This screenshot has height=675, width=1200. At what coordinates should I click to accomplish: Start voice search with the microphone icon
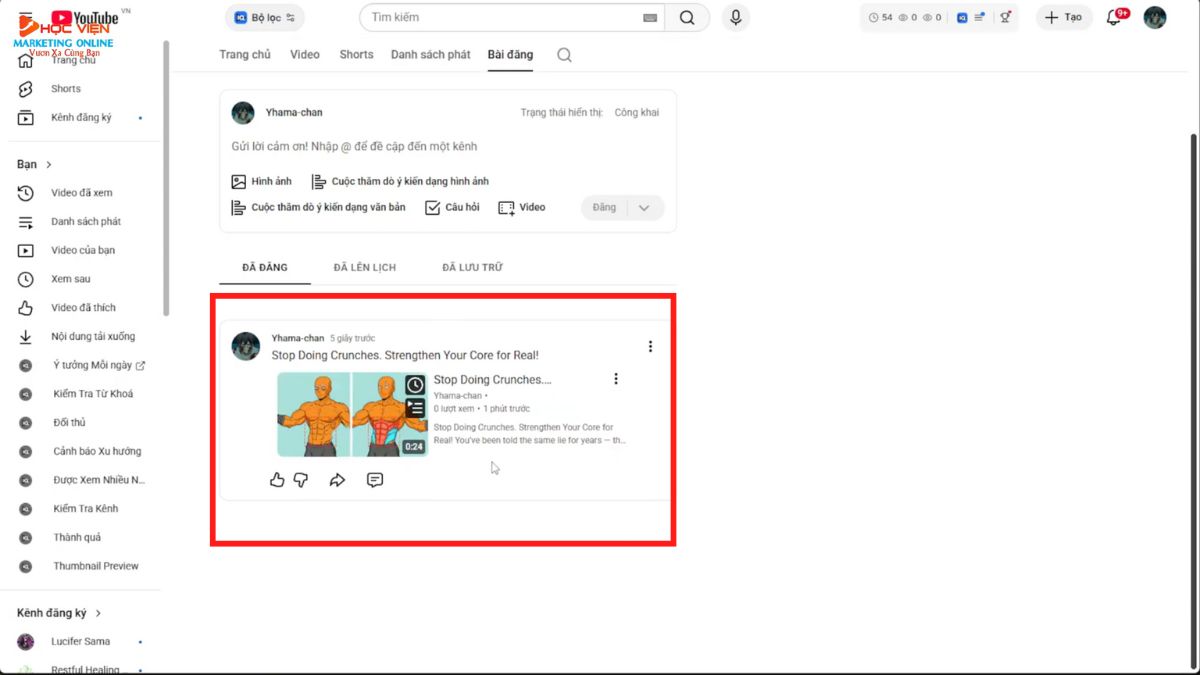(x=735, y=17)
